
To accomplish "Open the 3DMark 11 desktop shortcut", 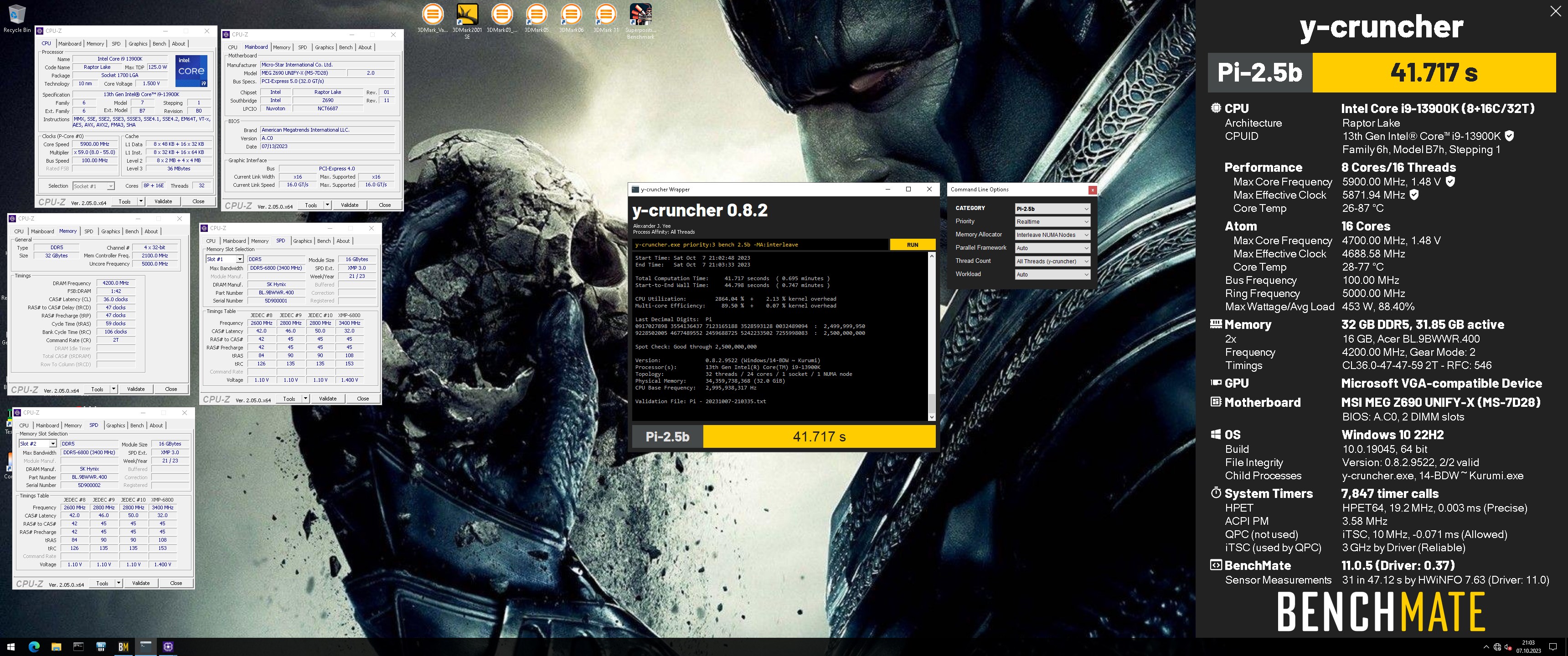I will tap(606, 18).
